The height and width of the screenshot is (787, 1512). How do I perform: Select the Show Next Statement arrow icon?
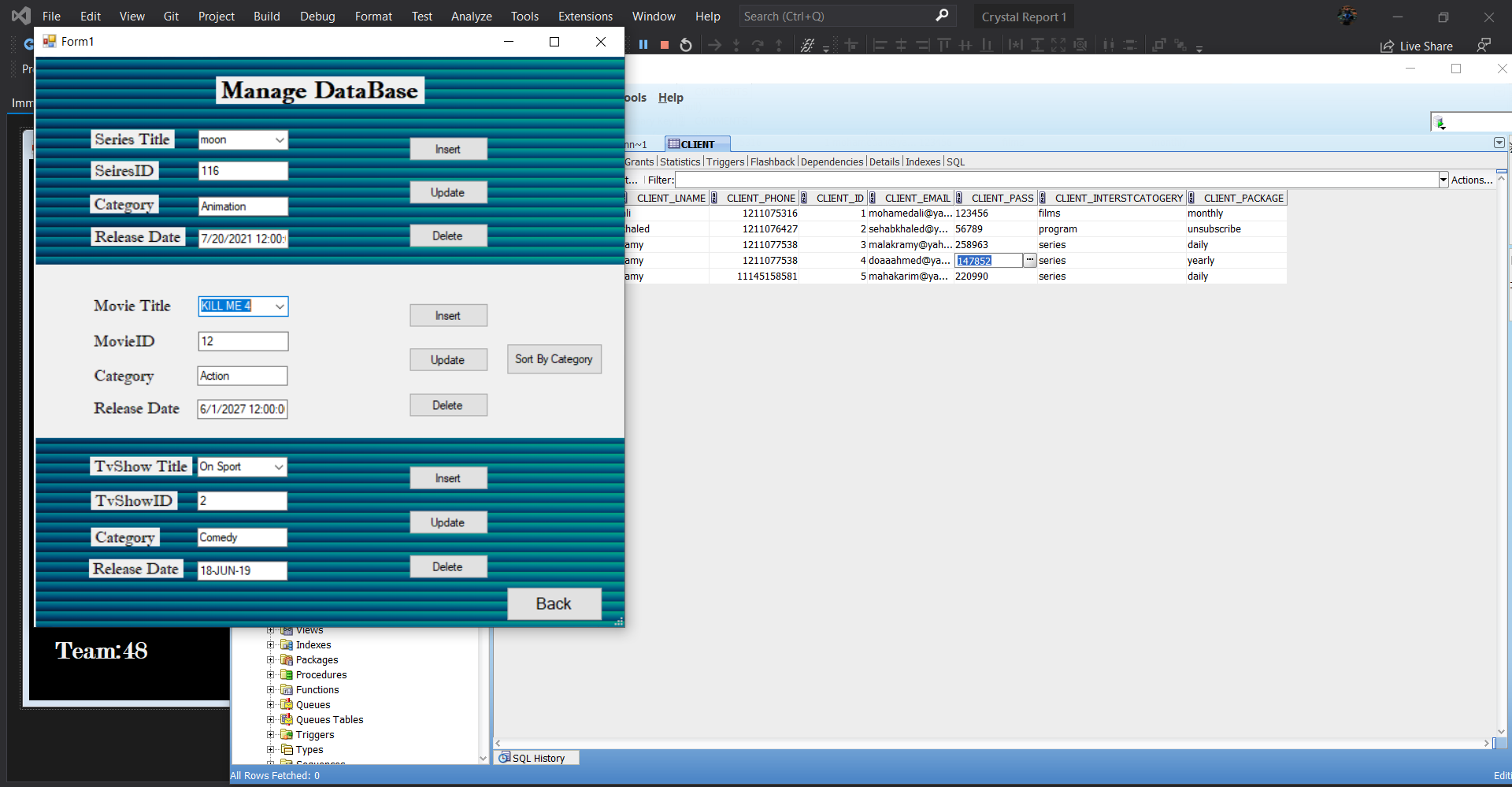coord(714,45)
